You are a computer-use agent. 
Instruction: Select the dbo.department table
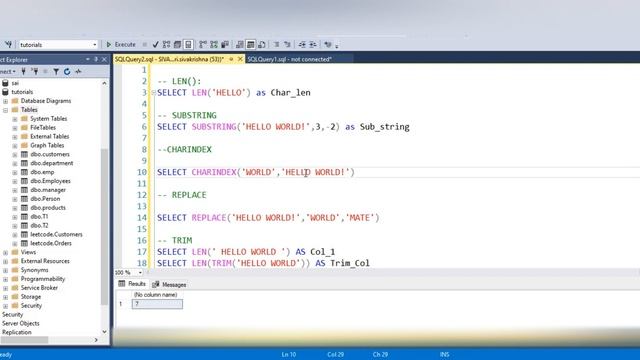coord(51,163)
